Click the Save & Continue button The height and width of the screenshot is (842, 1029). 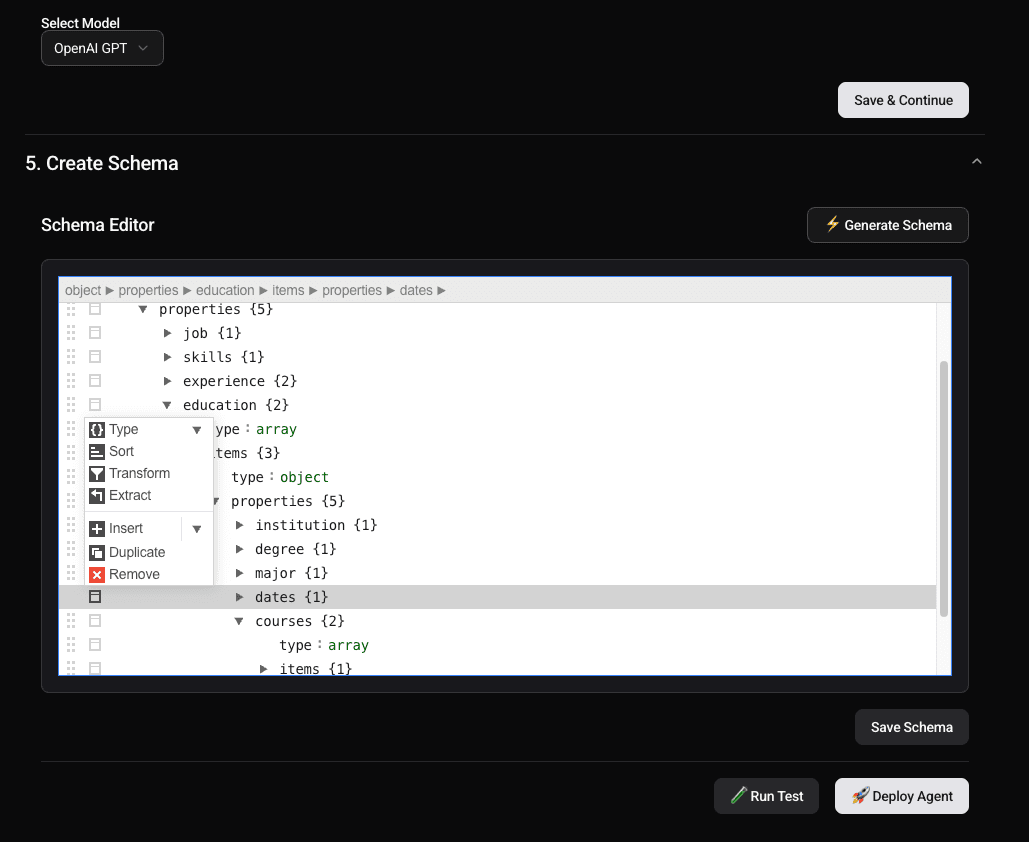pos(902,99)
